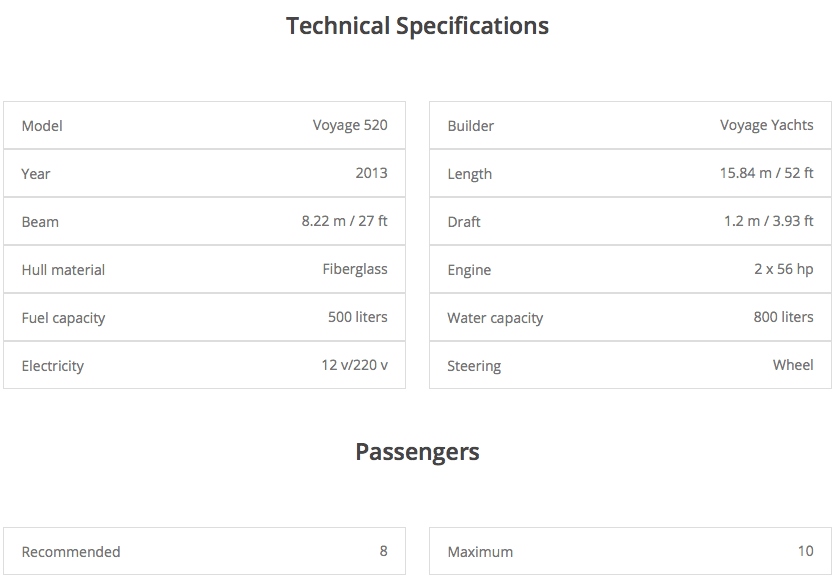Select the Electricity label

(53, 366)
